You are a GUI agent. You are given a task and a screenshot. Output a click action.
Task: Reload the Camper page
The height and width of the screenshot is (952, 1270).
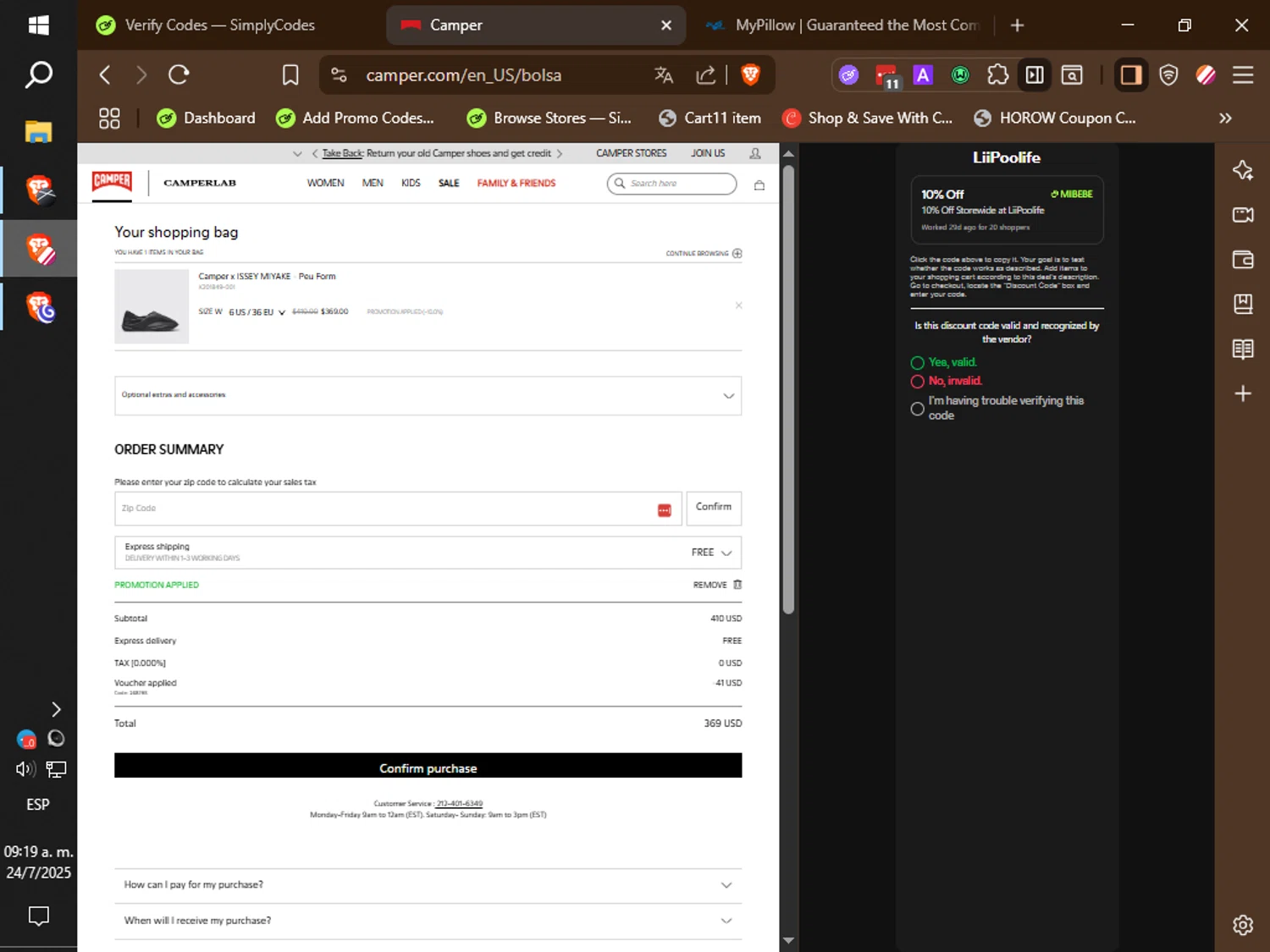179,75
